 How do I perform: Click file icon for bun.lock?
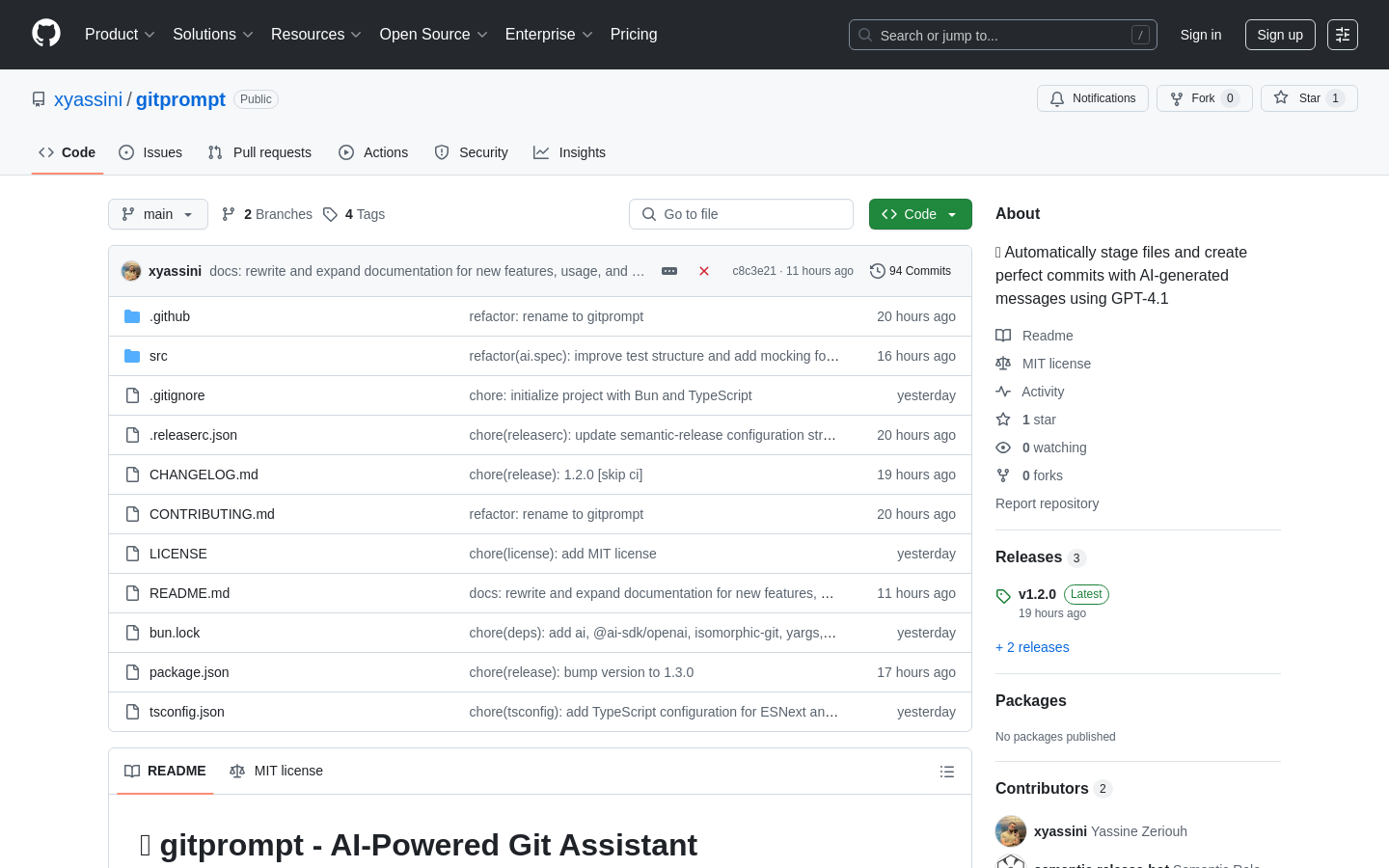pos(132,633)
